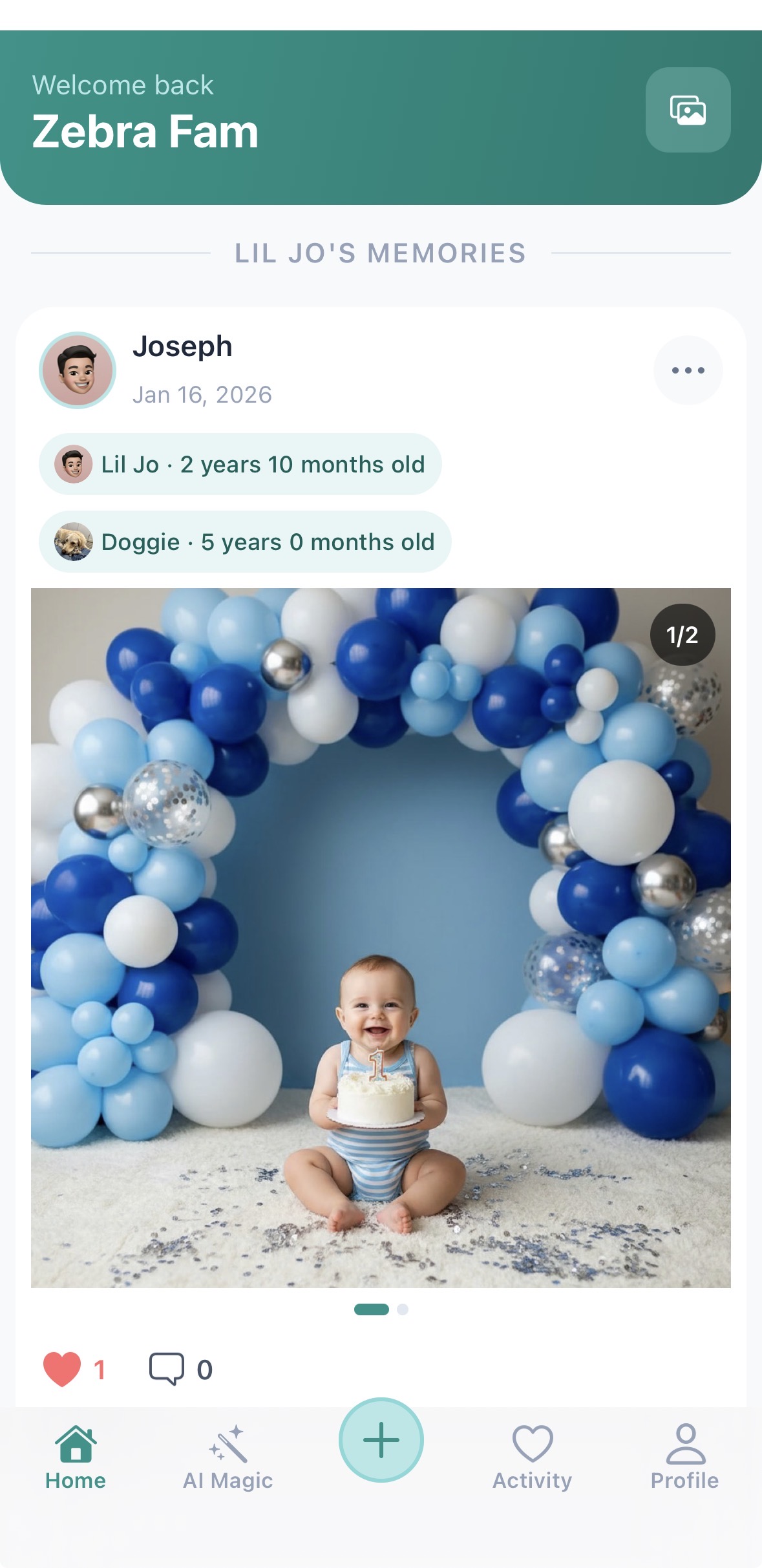This screenshot has height=1568, width=762.
Task: Tap the plus add-memory button
Action: coord(381,1440)
